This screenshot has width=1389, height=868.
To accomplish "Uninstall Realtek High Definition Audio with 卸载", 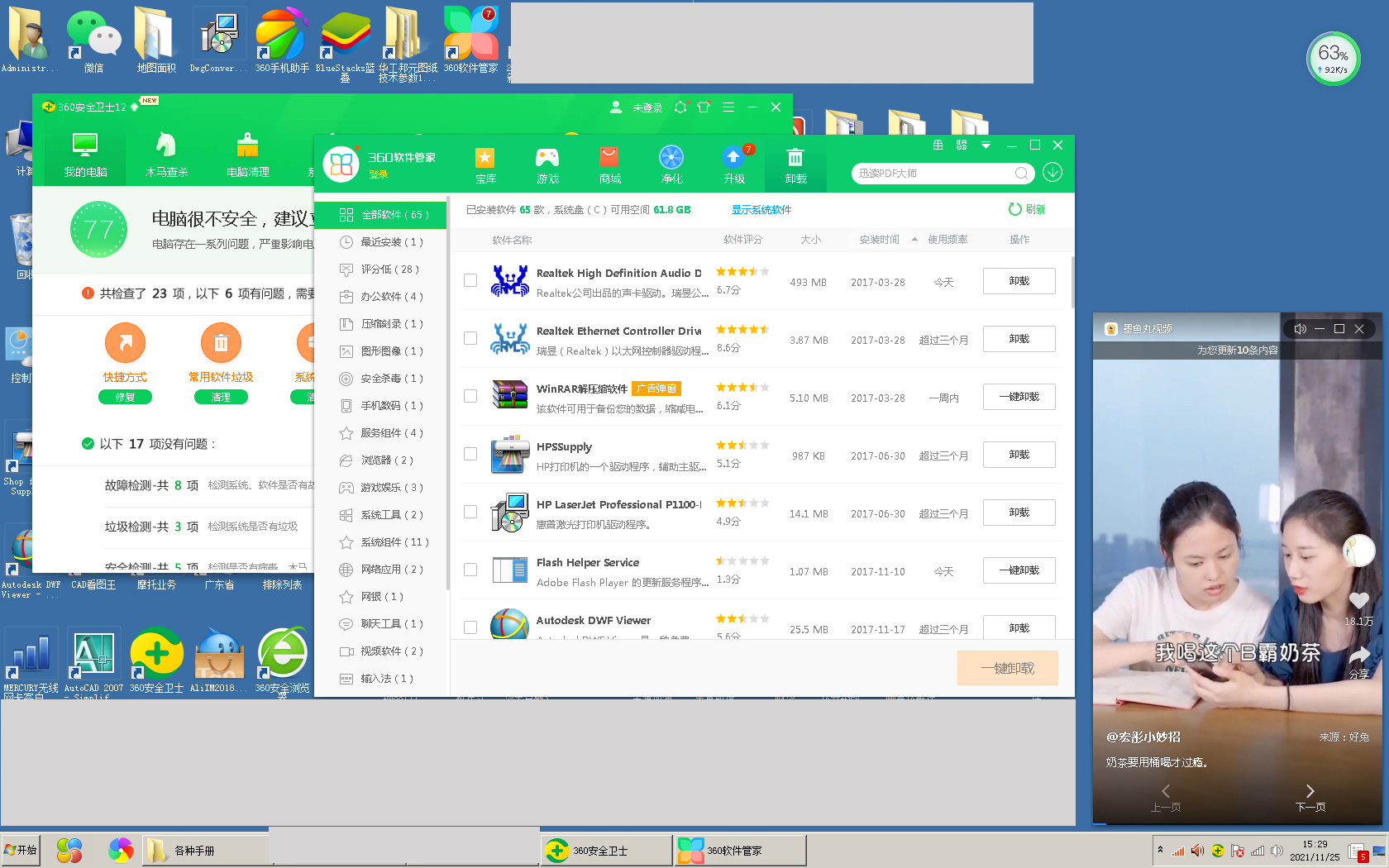I will pos(1019,281).
